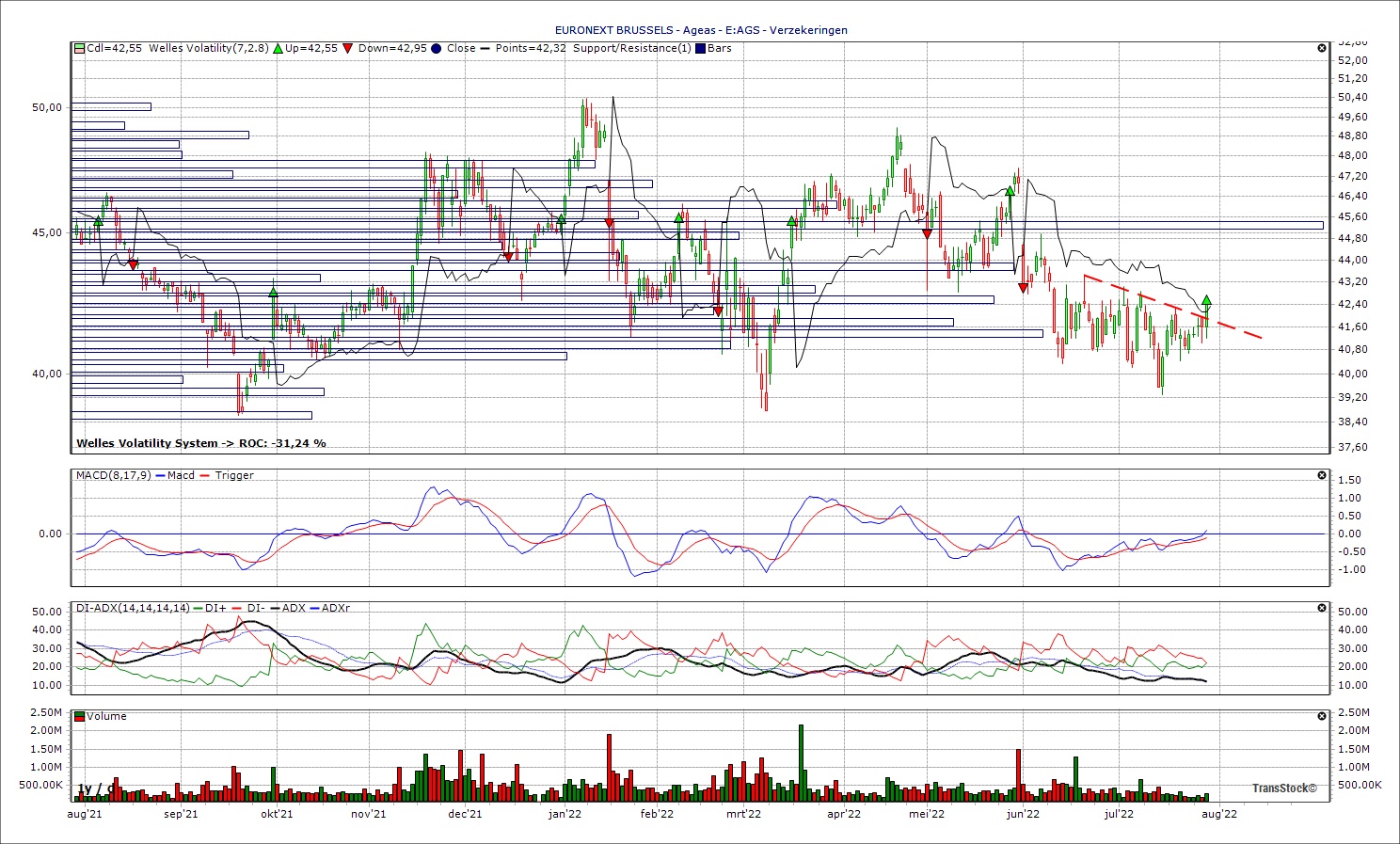
Task: Click the Up=42,55 legend value
Action: click(311, 48)
